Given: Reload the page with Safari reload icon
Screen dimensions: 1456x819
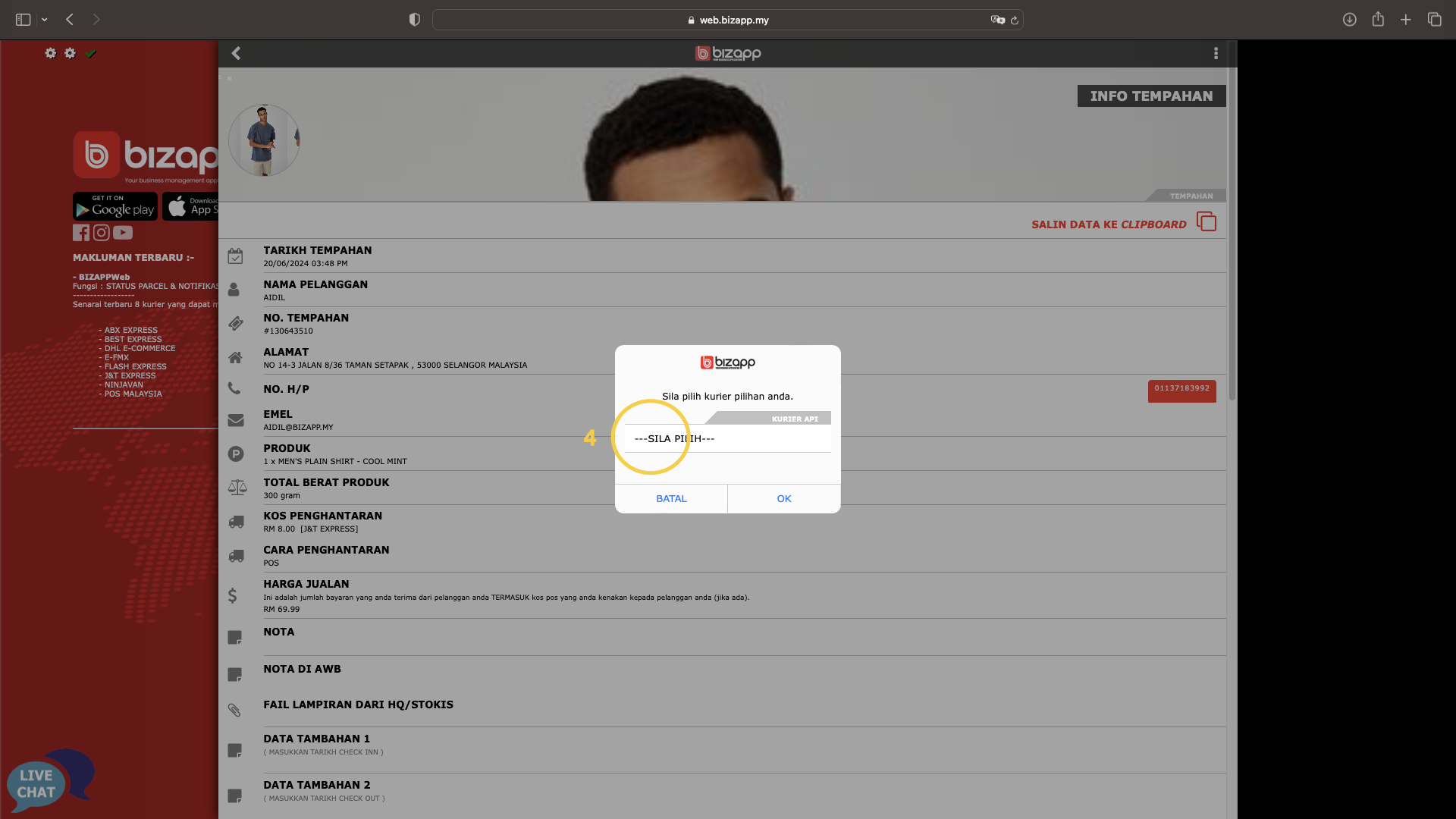Looking at the screenshot, I should tap(1014, 20).
